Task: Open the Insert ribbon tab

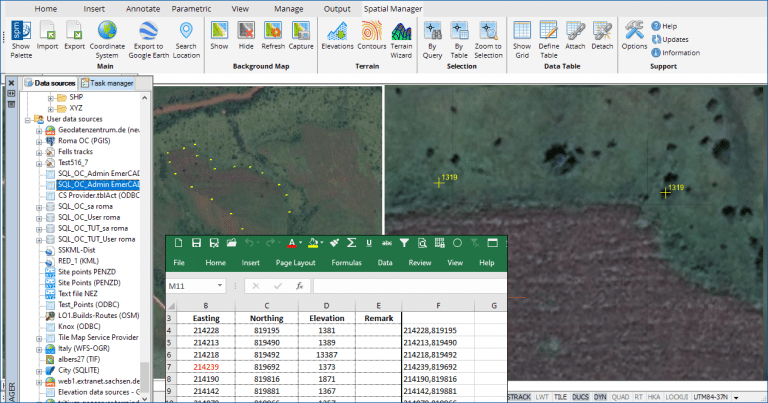Action: [x=94, y=9]
